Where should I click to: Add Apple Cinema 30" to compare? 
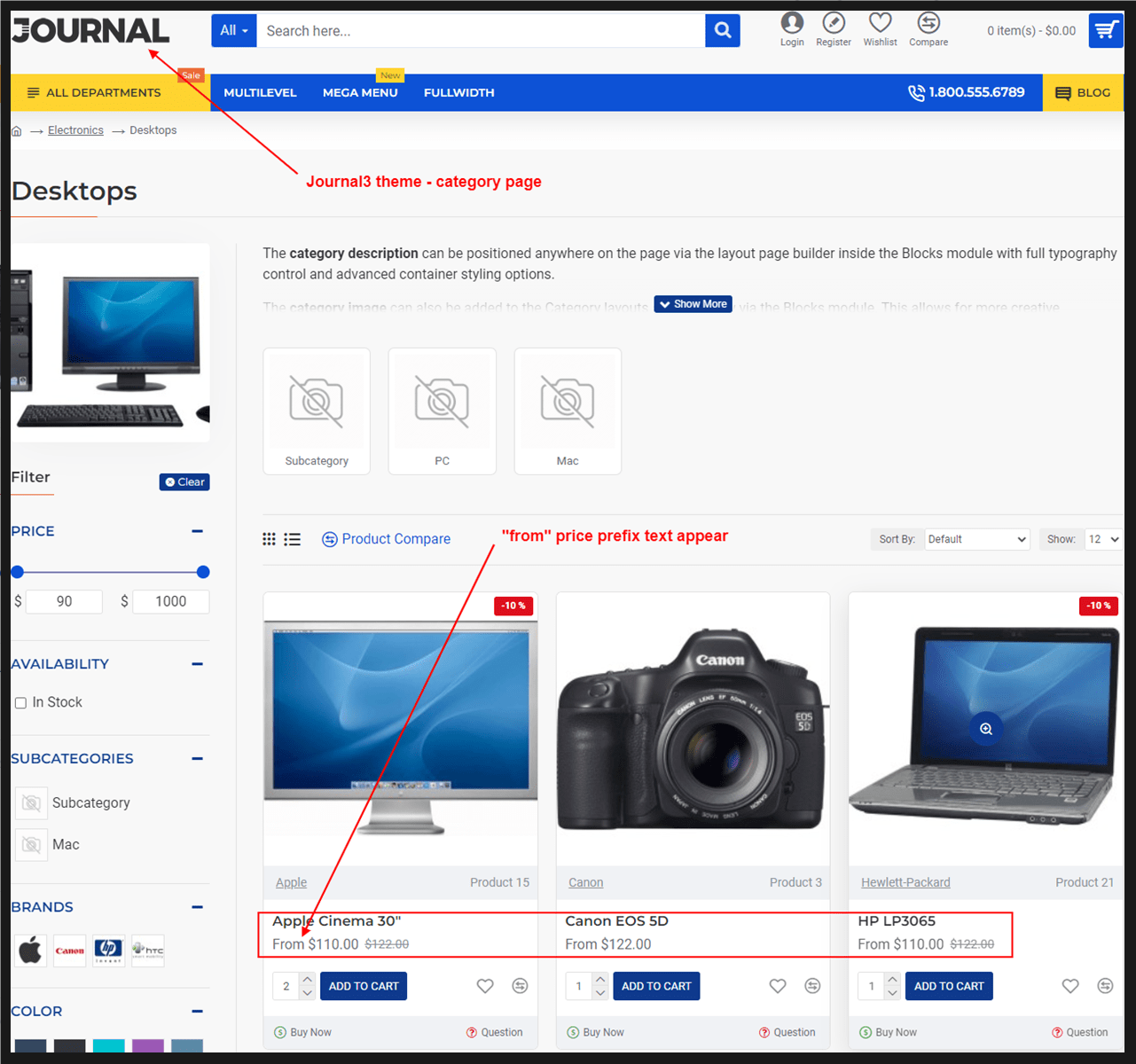521,986
